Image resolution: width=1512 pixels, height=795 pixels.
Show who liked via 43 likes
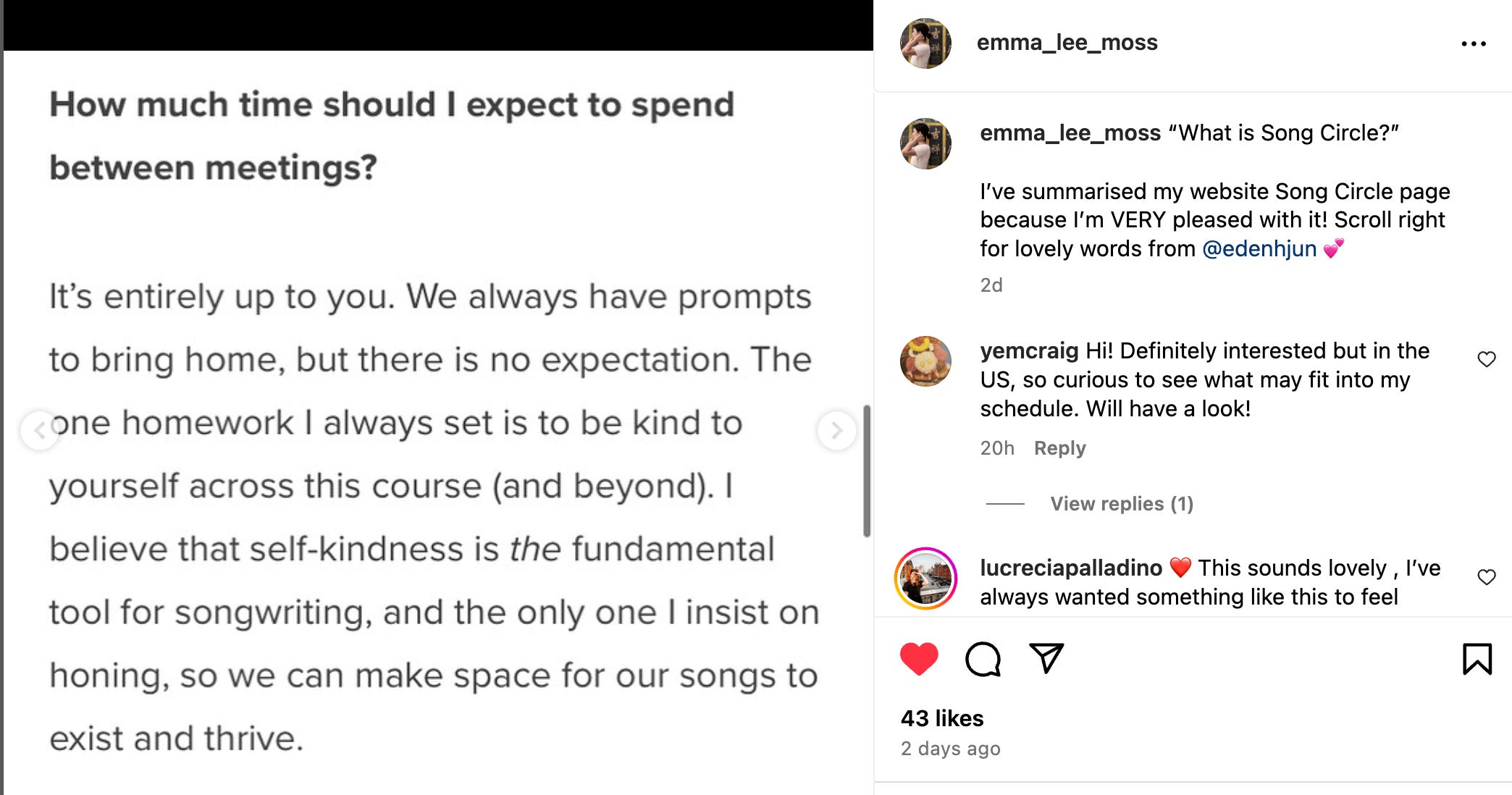click(941, 718)
